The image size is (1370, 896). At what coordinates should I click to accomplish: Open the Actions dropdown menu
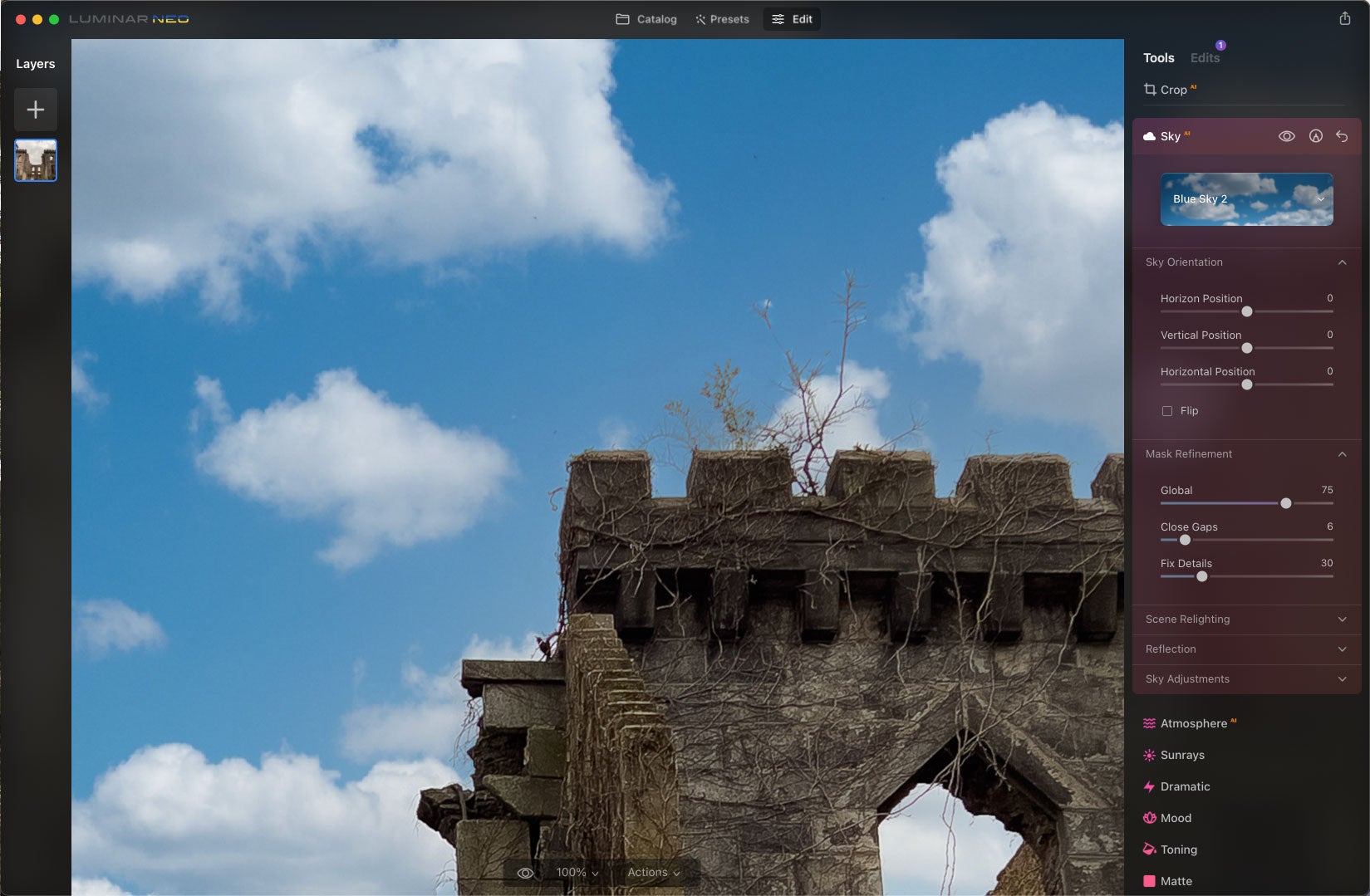point(654,873)
